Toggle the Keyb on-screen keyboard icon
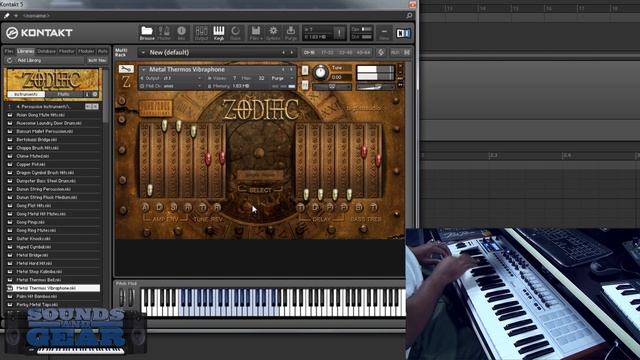The width and height of the screenshot is (640, 360). click(219, 33)
